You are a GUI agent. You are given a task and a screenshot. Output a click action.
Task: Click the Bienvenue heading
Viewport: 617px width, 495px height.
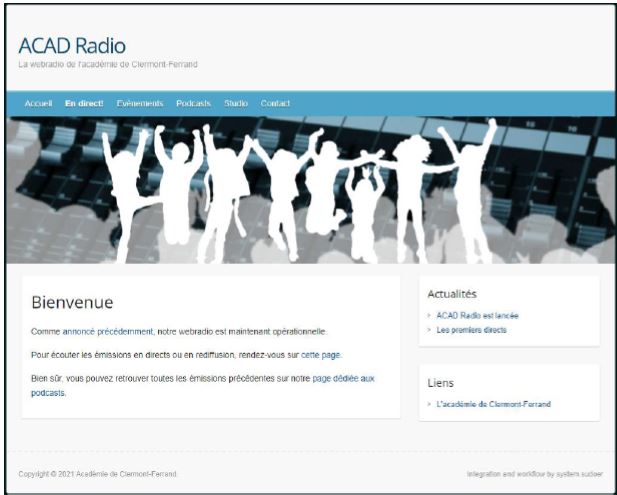pyautogui.click(x=72, y=302)
